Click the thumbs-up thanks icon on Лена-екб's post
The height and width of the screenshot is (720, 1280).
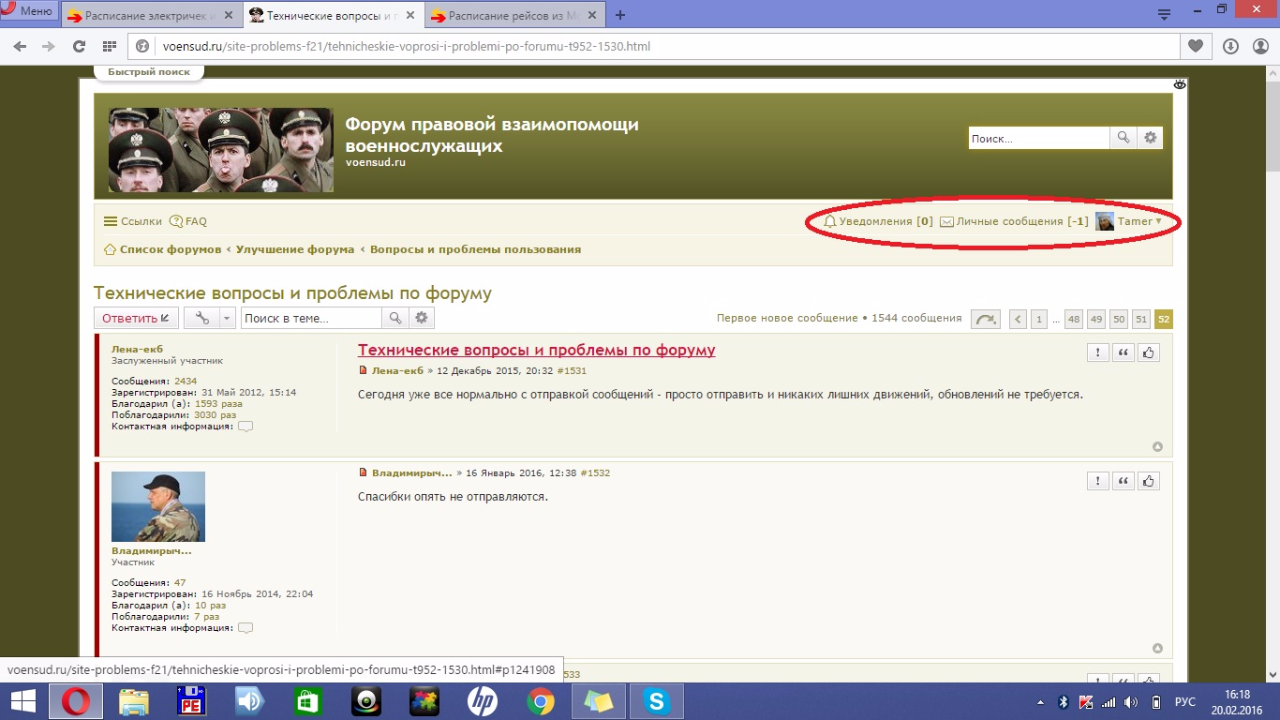click(x=1149, y=352)
